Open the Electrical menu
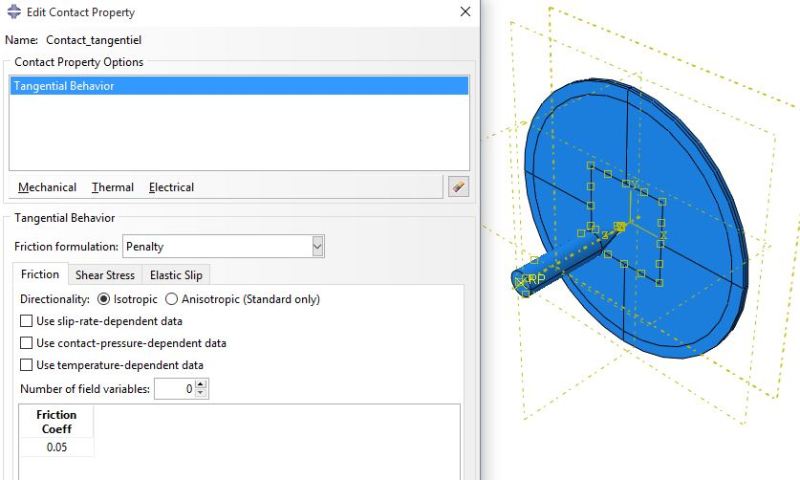Viewport: 800px width, 480px height. click(171, 187)
